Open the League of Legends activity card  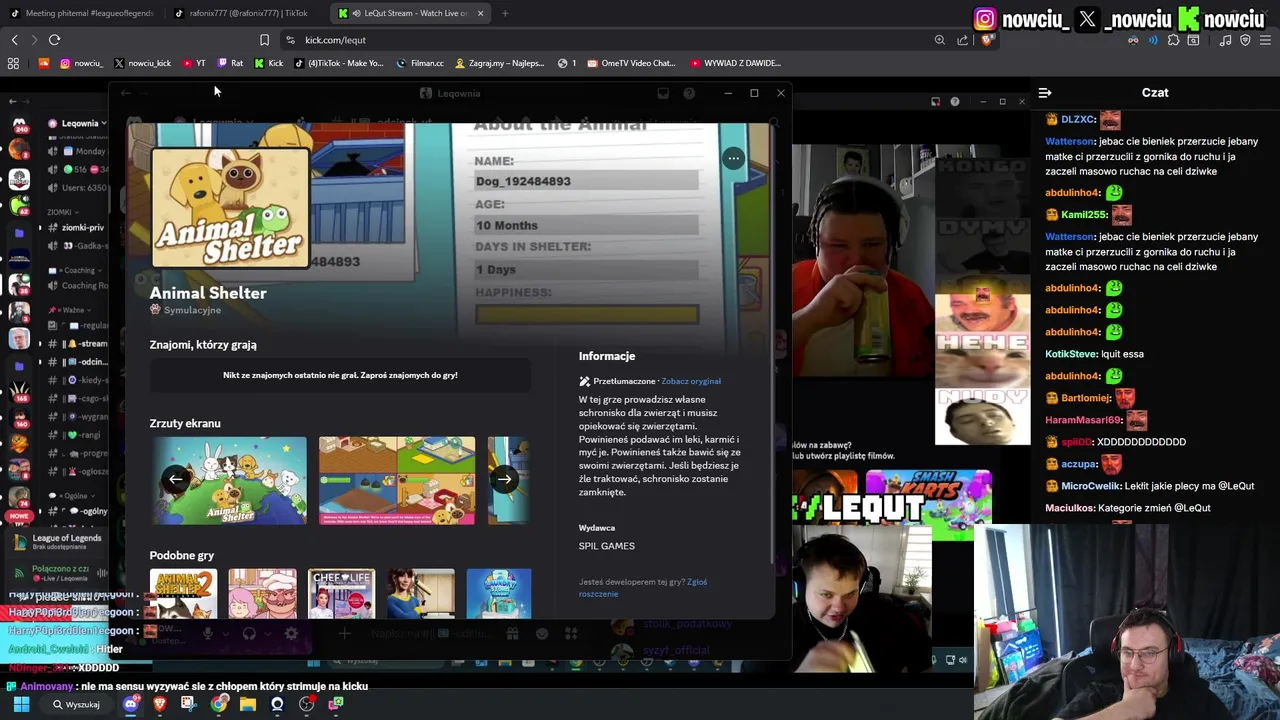point(58,542)
